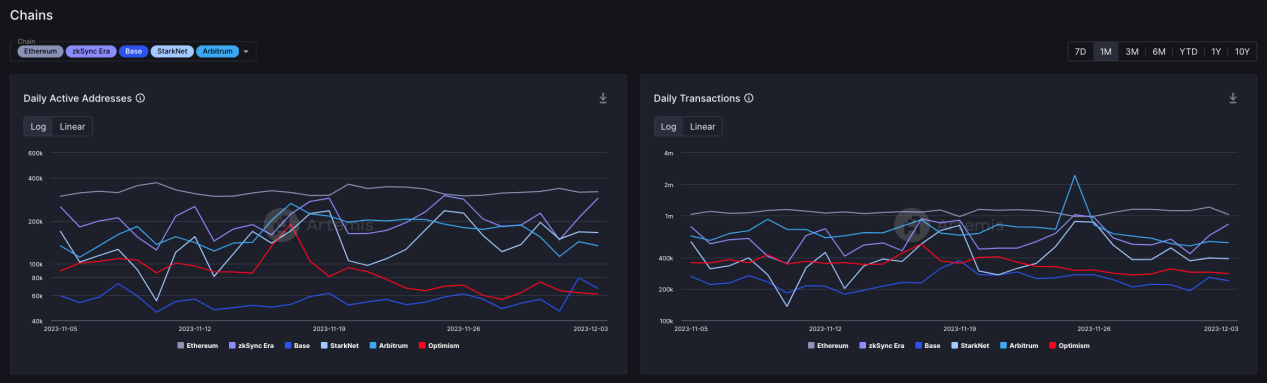Toggle Ethereum series in Active Addresses legend
Viewport: 1267px width, 383px height.
[198, 345]
